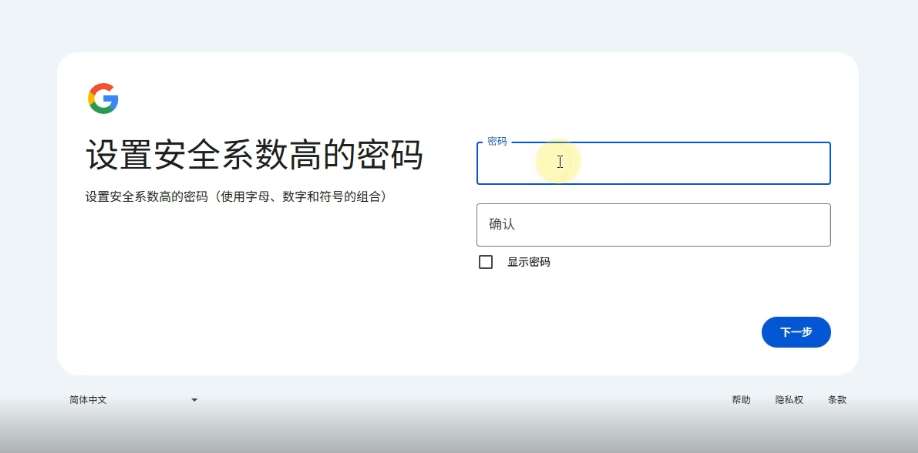
Task: Click the 简体中文 language text
Action: pyautogui.click(x=88, y=400)
